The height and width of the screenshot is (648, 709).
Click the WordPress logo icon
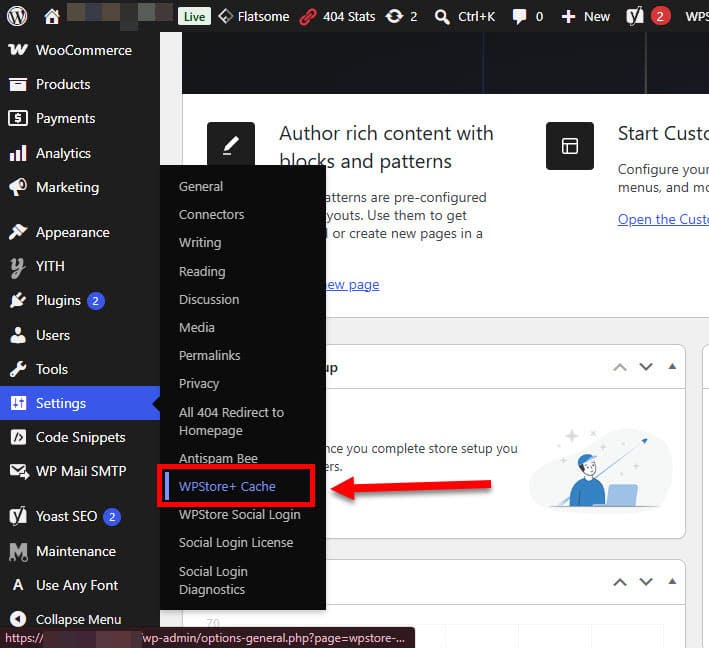click(17, 16)
